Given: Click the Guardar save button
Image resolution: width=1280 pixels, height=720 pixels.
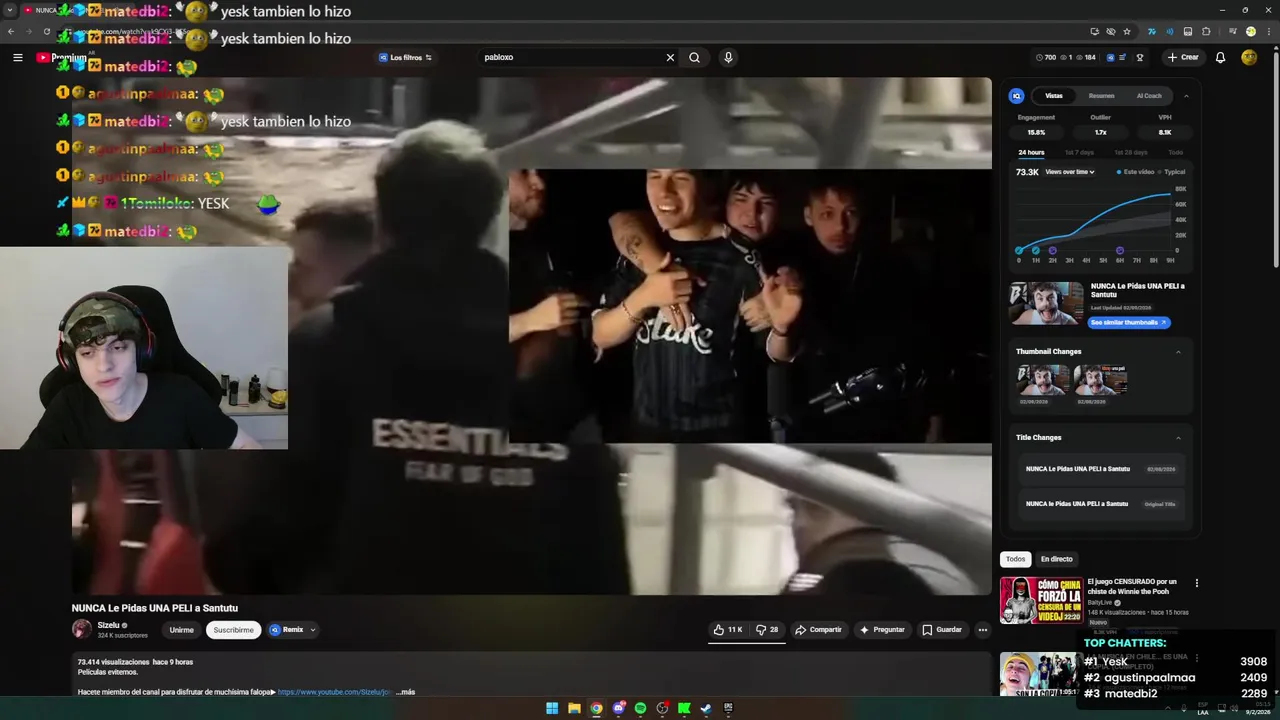Looking at the screenshot, I should pyautogui.click(x=942, y=630).
